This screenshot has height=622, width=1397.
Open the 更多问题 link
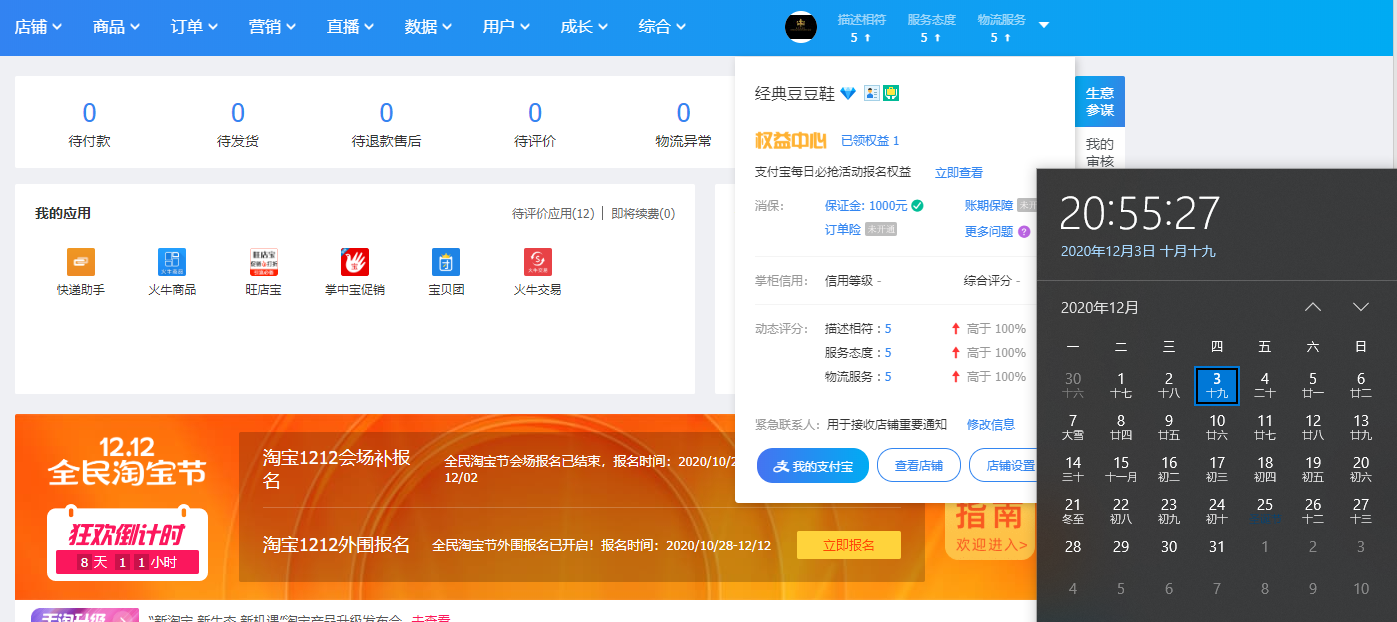[x=989, y=231]
